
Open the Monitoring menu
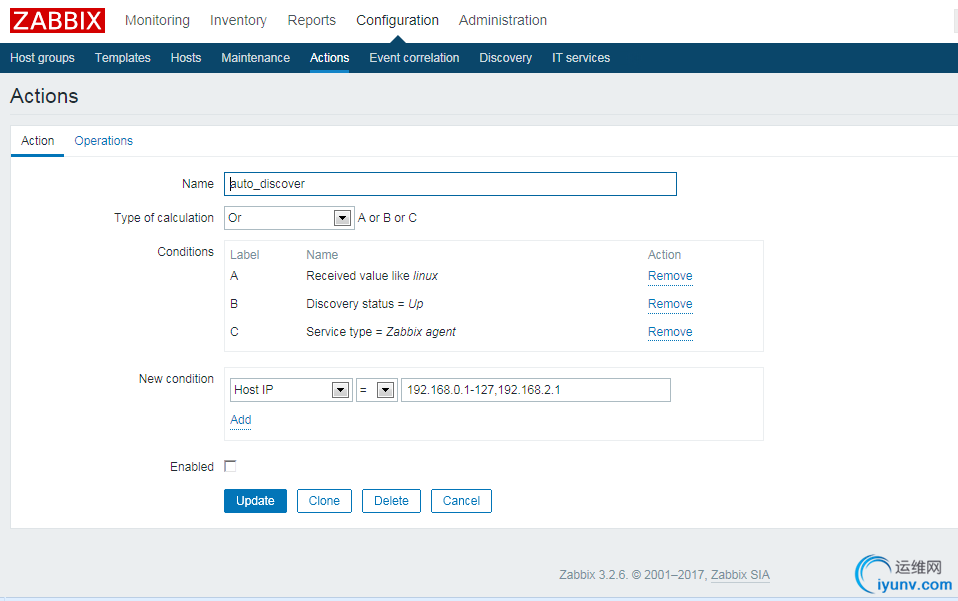click(x=157, y=20)
